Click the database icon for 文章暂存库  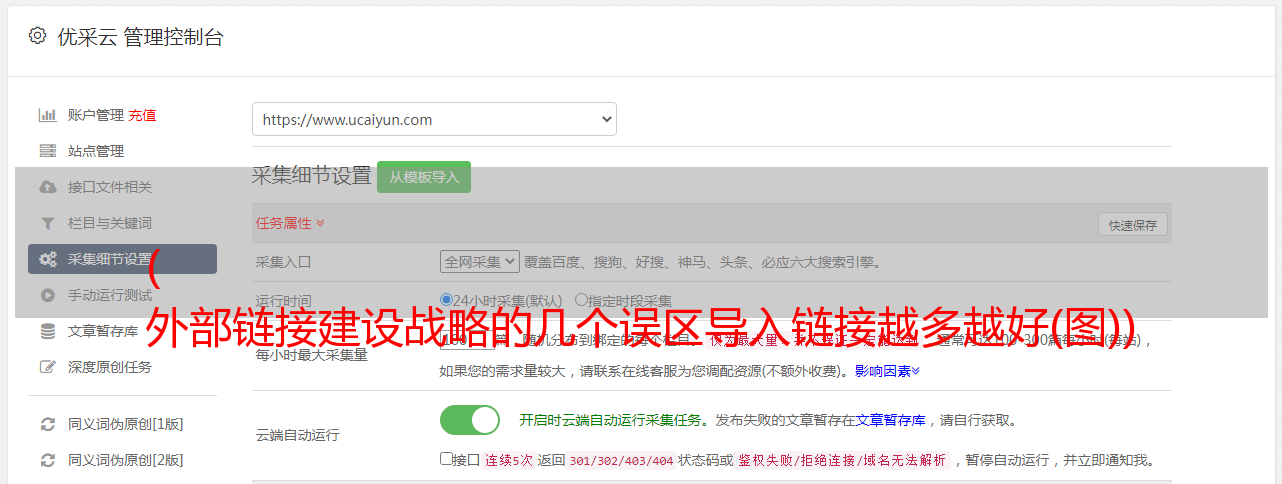[47, 331]
